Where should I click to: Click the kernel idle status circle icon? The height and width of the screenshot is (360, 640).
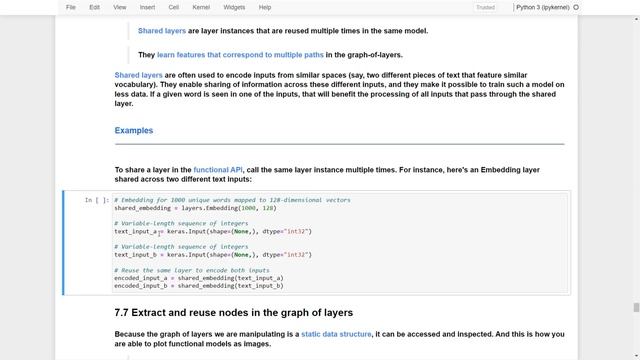(x=576, y=7)
